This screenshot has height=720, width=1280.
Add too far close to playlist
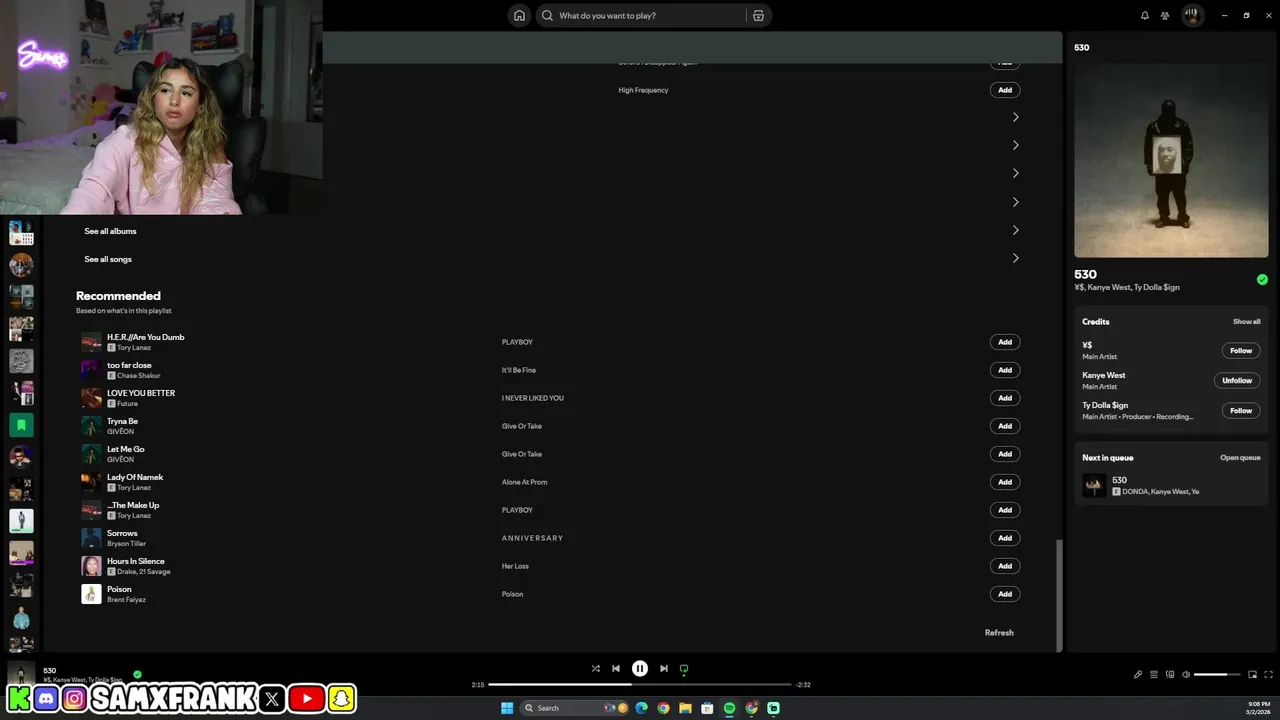pos(1005,370)
